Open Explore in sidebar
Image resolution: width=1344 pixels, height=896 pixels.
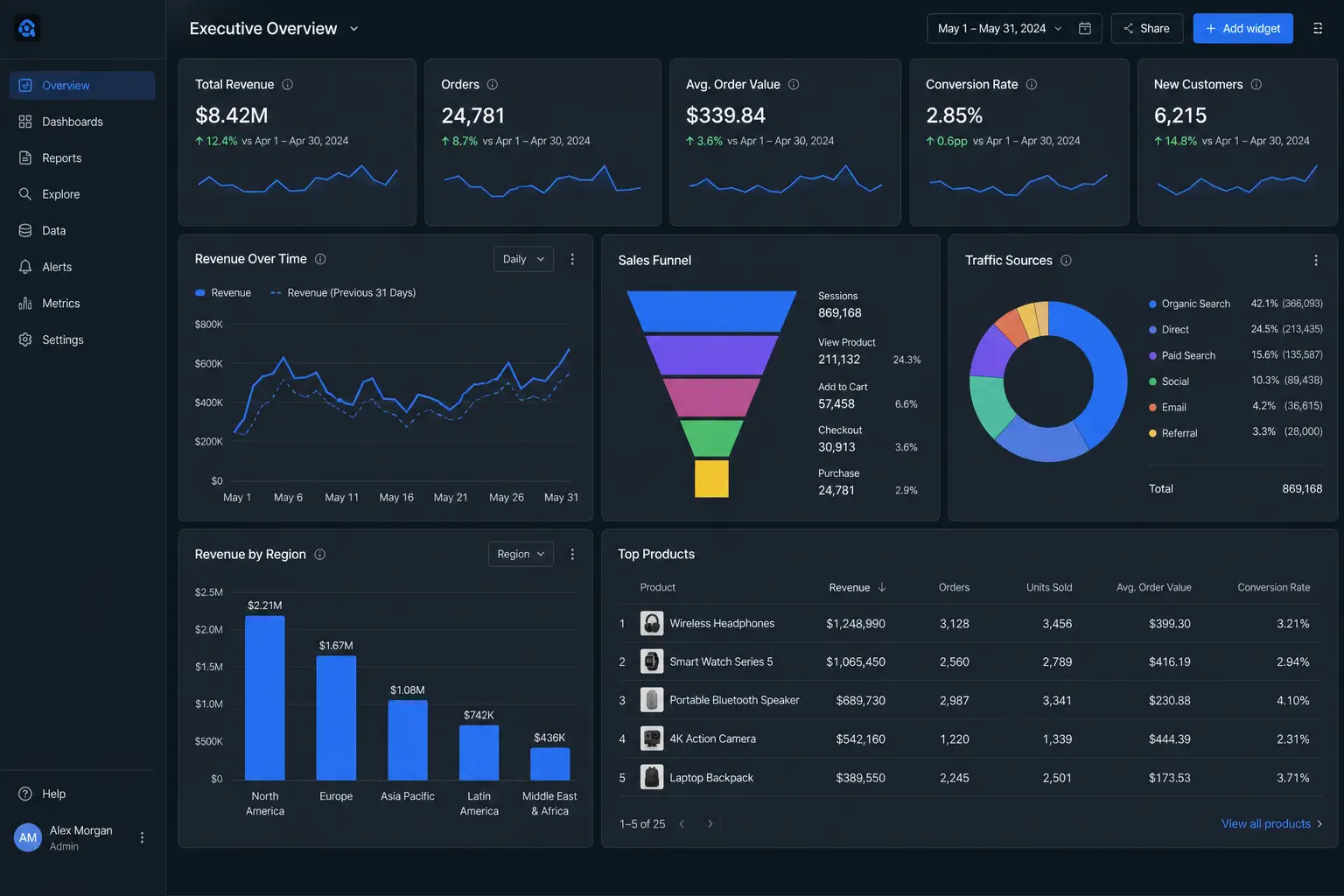pos(82,194)
